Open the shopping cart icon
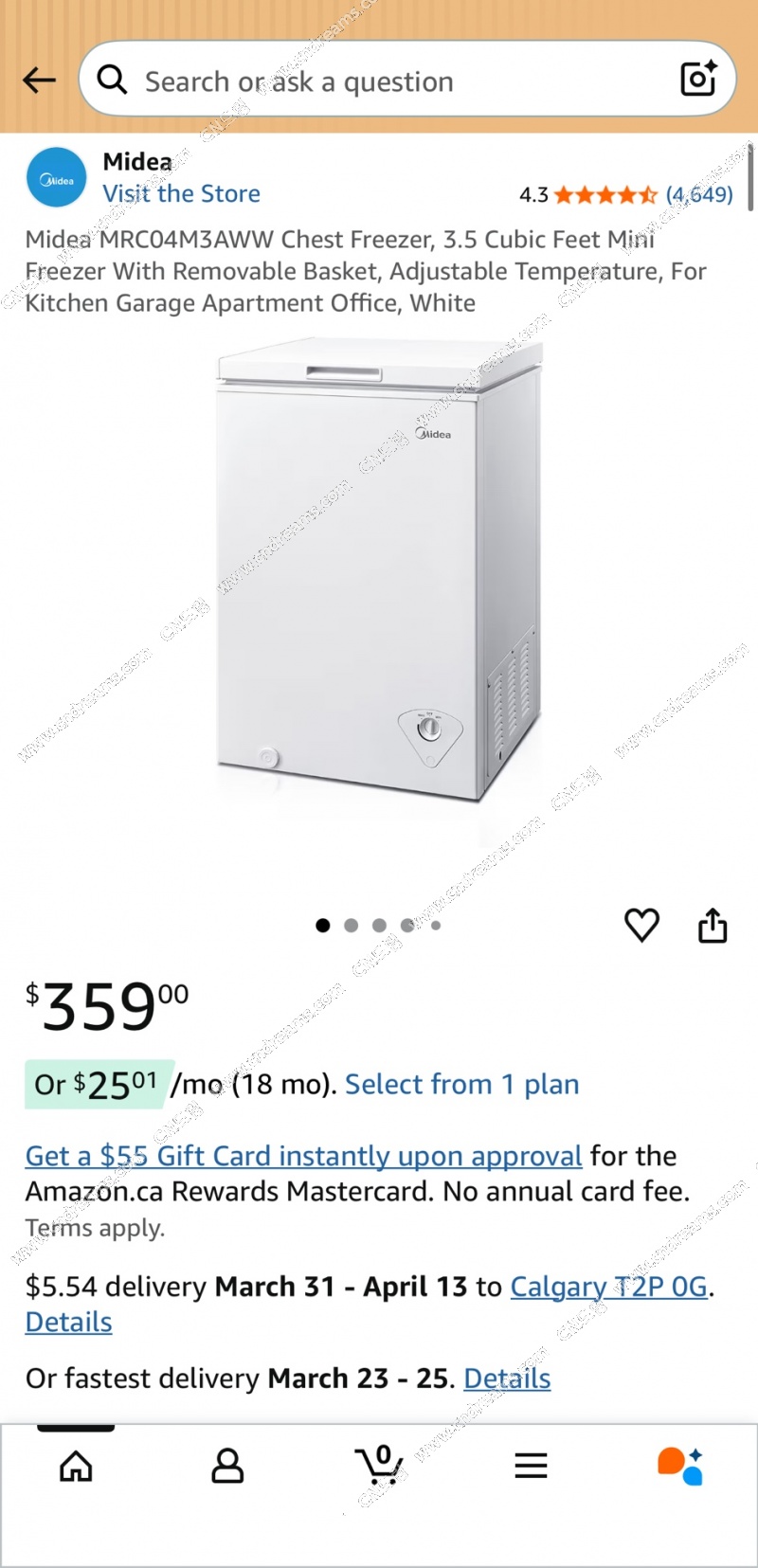758x1568 pixels. pyautogui.click(x=379, y=1465)
